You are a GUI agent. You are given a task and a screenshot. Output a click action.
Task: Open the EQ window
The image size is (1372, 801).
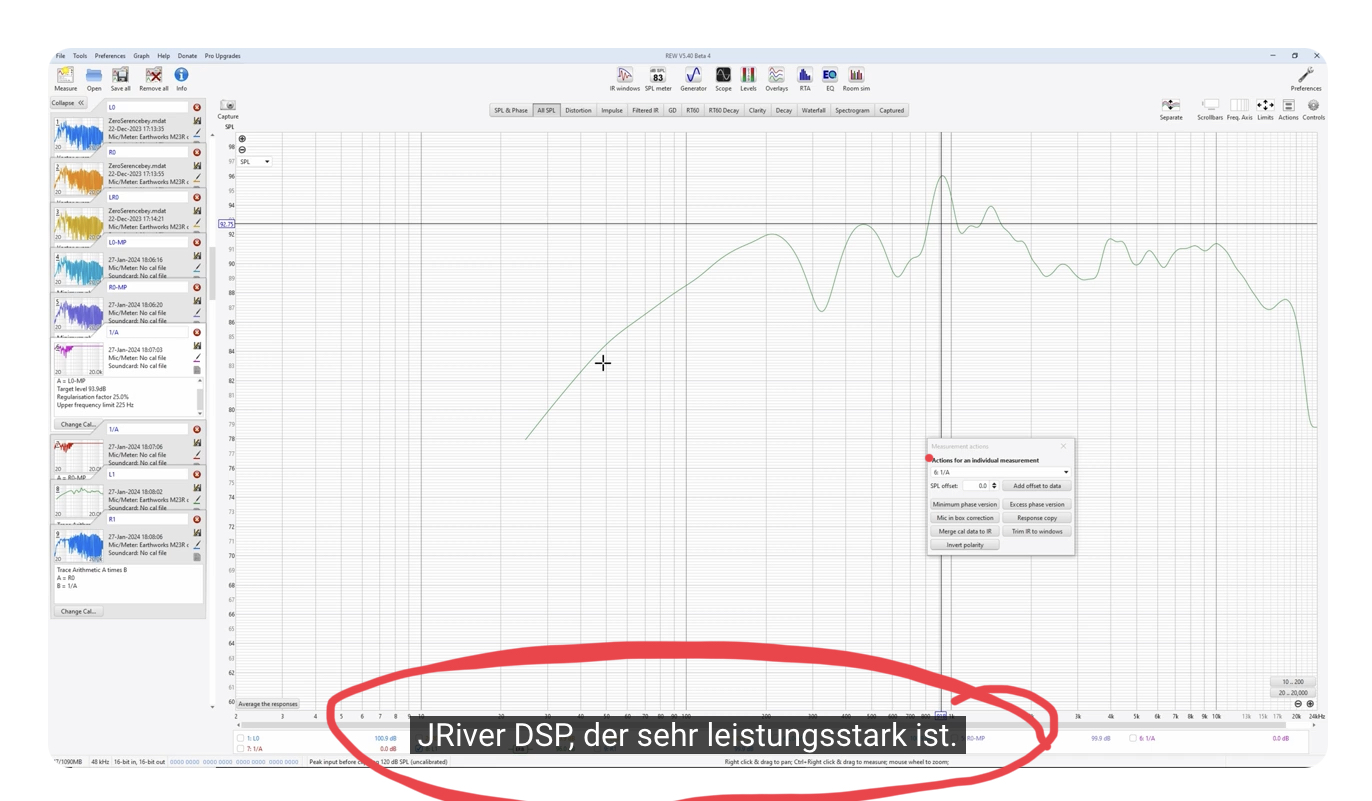click(x=829, y=75)
